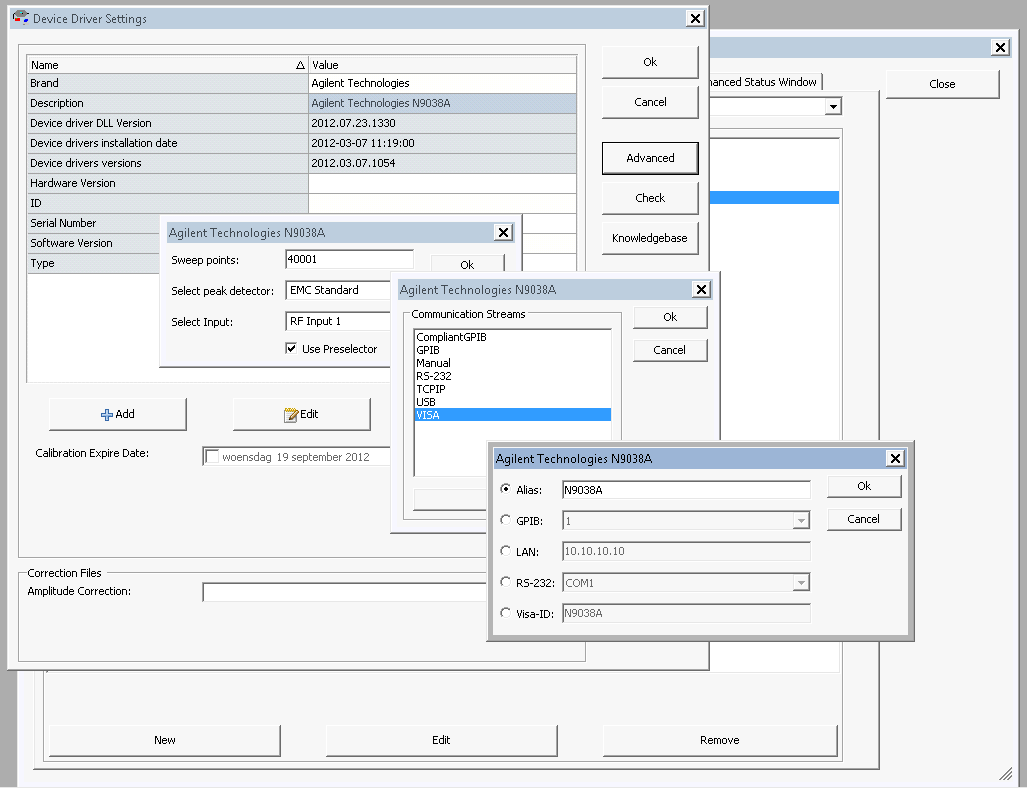
Task: Click the Hardware Version row
Action: 302,183
